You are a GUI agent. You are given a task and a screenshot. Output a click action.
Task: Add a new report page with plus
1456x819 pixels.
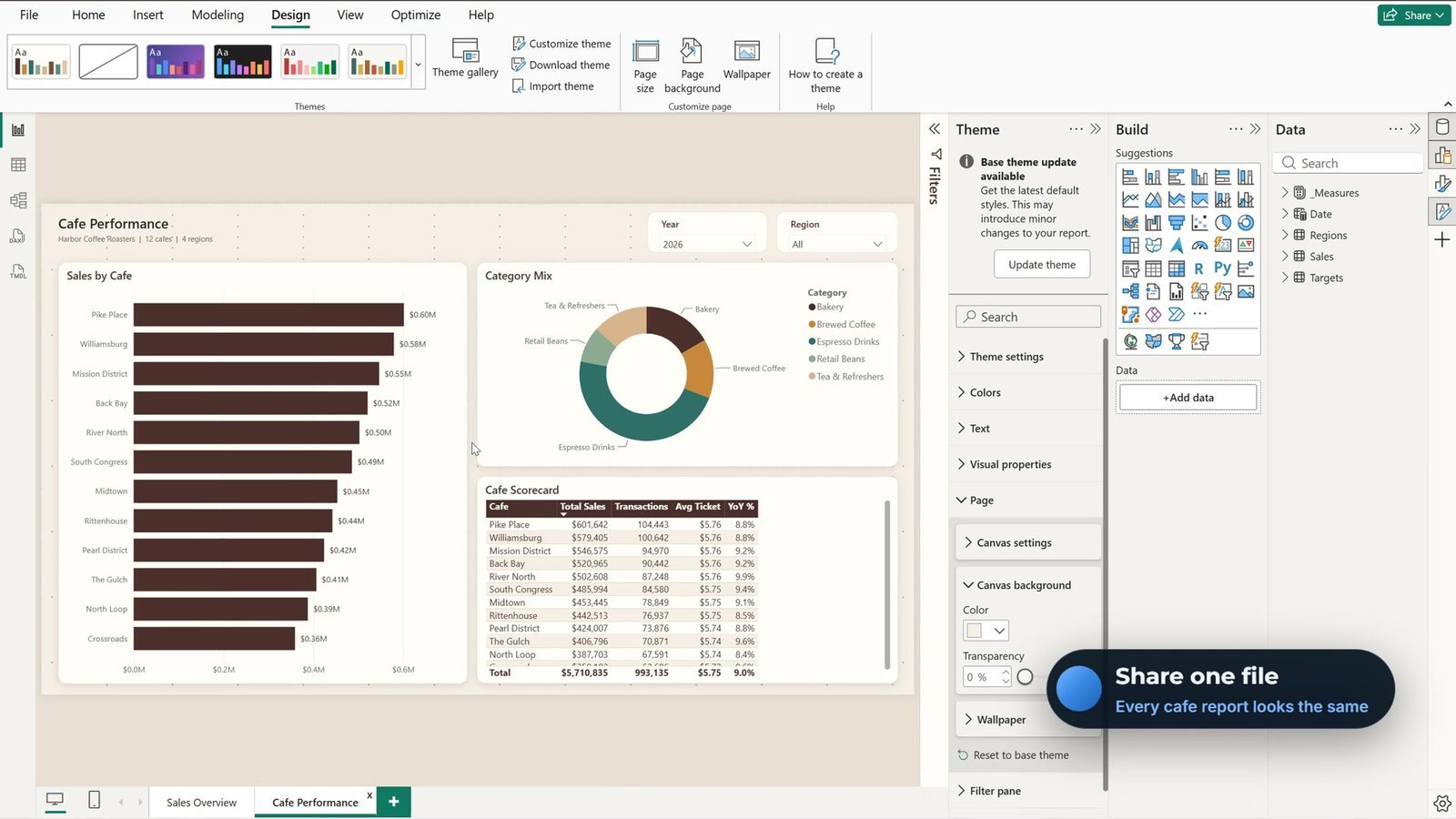(x=393, y=802)
